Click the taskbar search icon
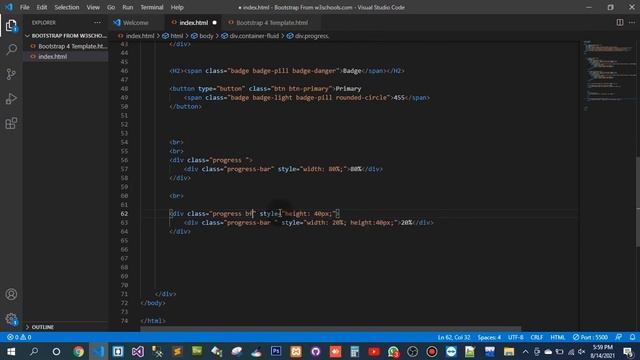The image size is (640, 360). (34, 351)
